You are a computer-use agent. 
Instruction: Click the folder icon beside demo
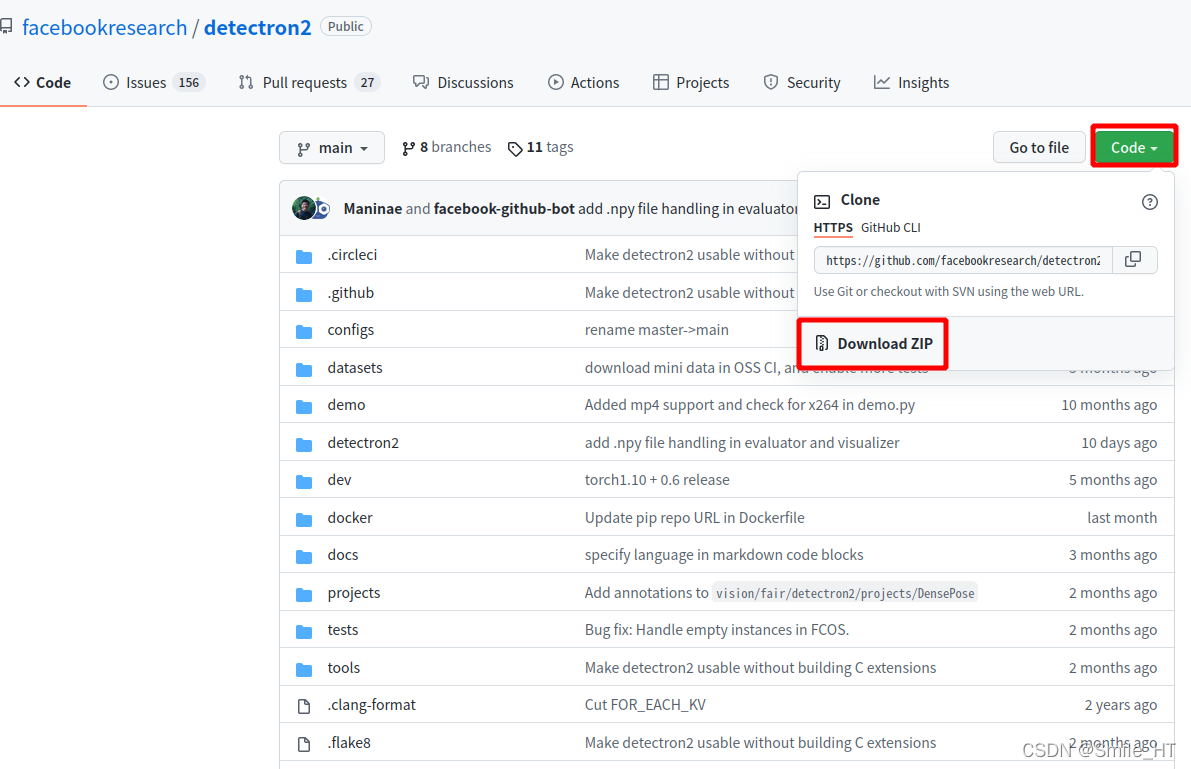tap(304, 407)
